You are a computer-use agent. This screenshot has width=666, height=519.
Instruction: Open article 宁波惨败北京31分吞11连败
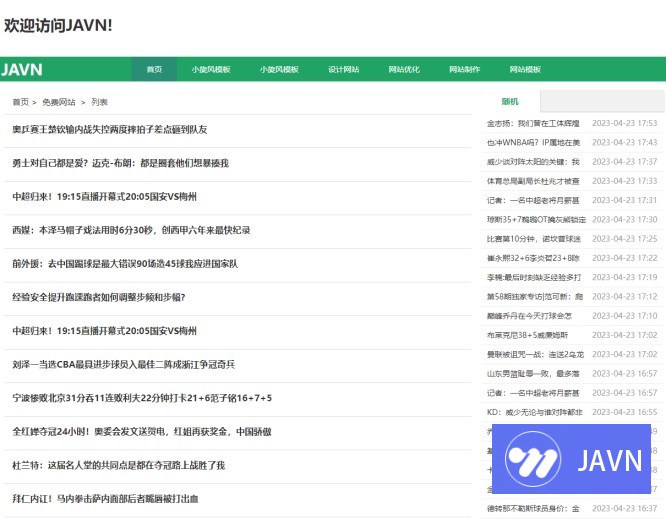tap(142, 398)
